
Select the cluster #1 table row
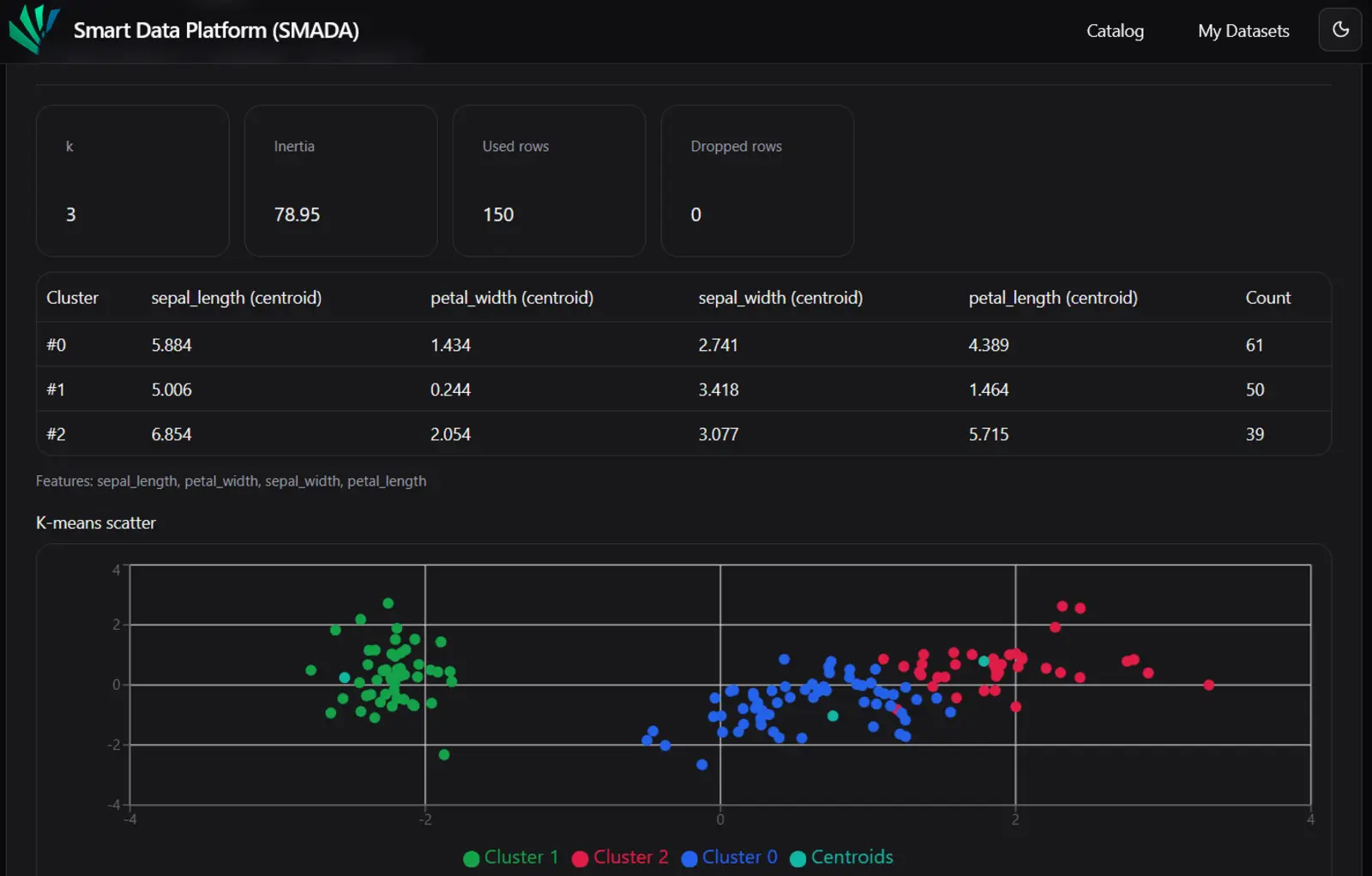(683, 390)
